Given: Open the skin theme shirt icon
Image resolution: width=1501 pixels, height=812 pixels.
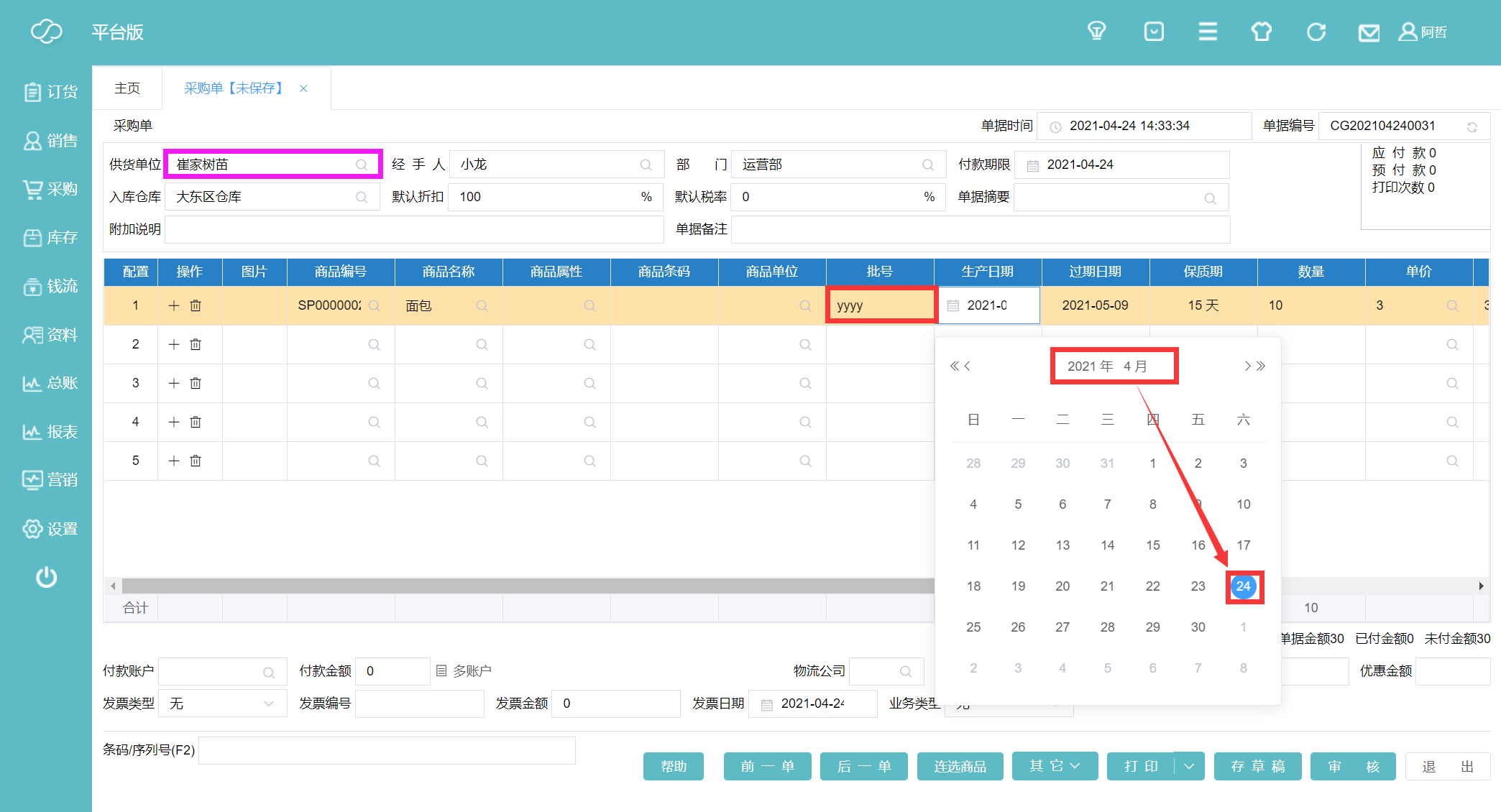Looking at the screenshot, I should [1261, 32].
